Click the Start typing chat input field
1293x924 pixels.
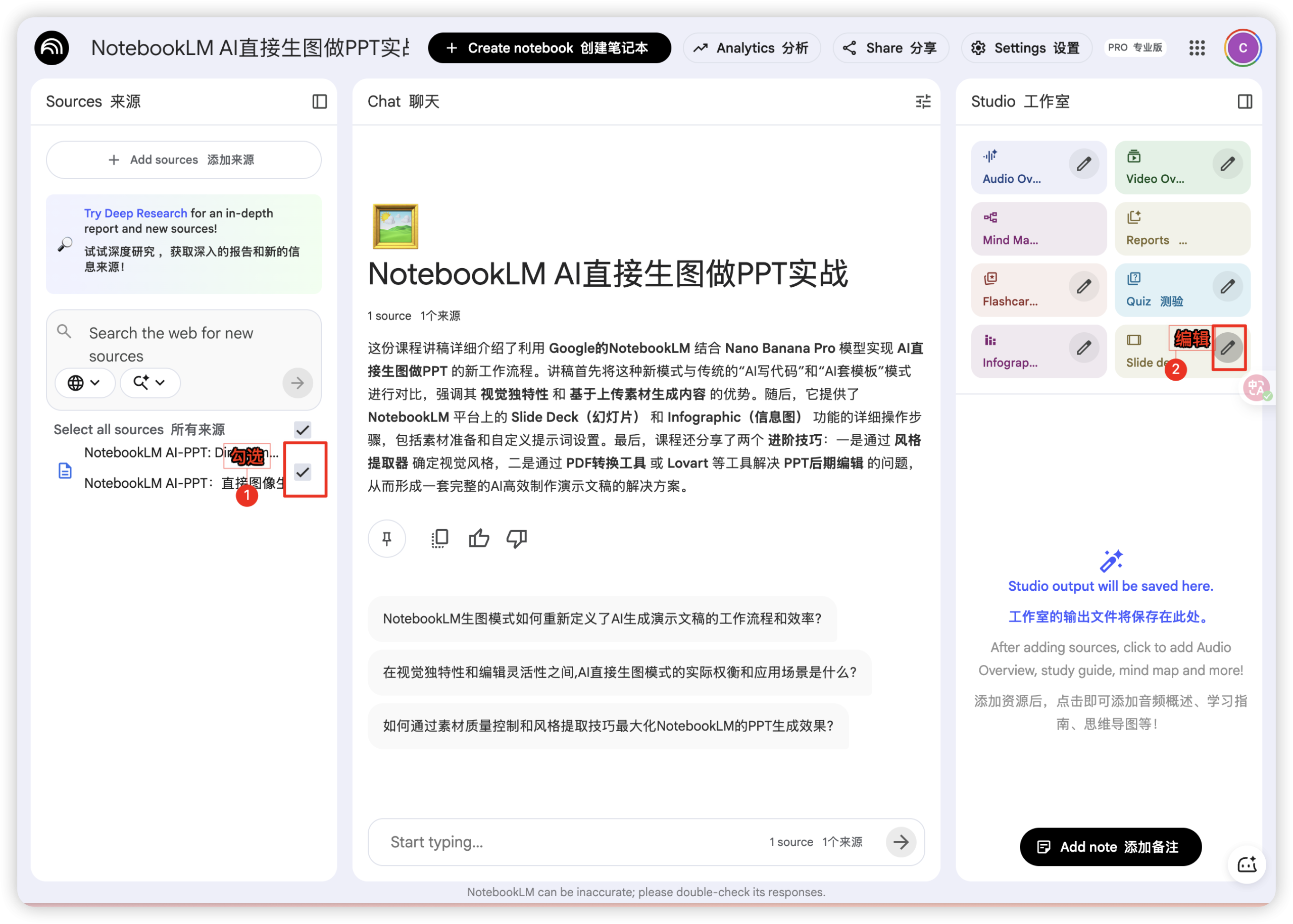[512, 842]
